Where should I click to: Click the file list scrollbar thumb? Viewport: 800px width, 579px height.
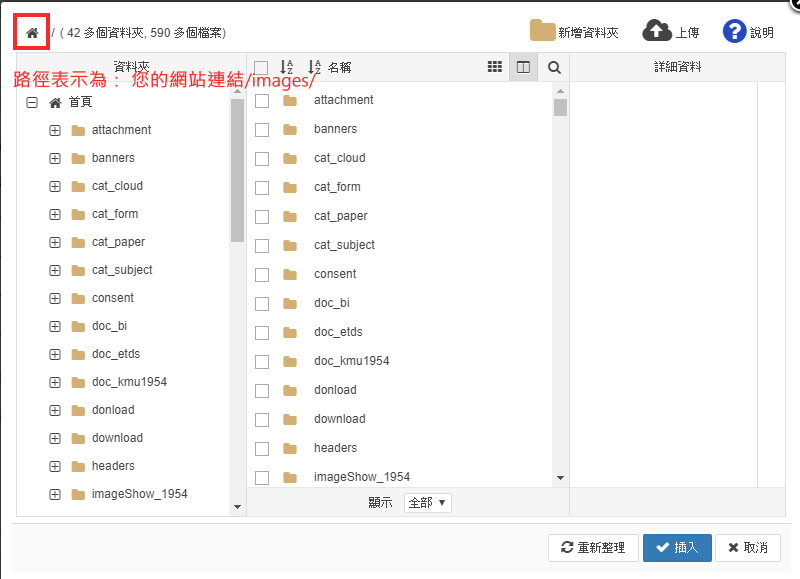click(560, 108)
